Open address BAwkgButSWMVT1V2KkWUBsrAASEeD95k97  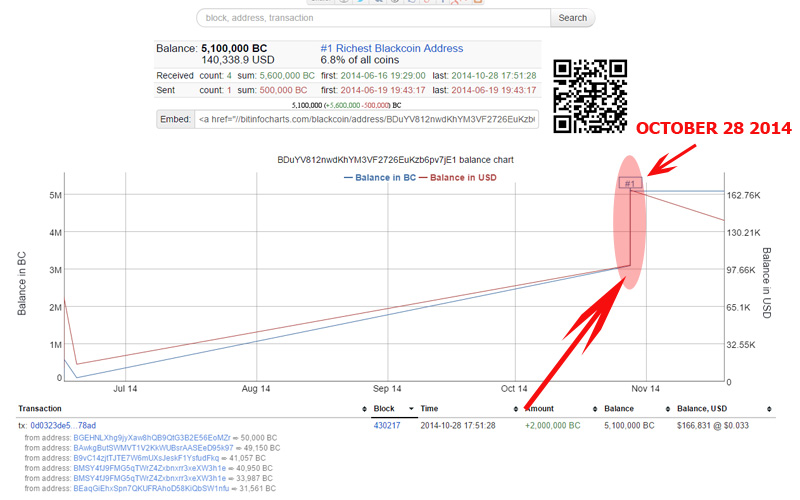(153, 448)
